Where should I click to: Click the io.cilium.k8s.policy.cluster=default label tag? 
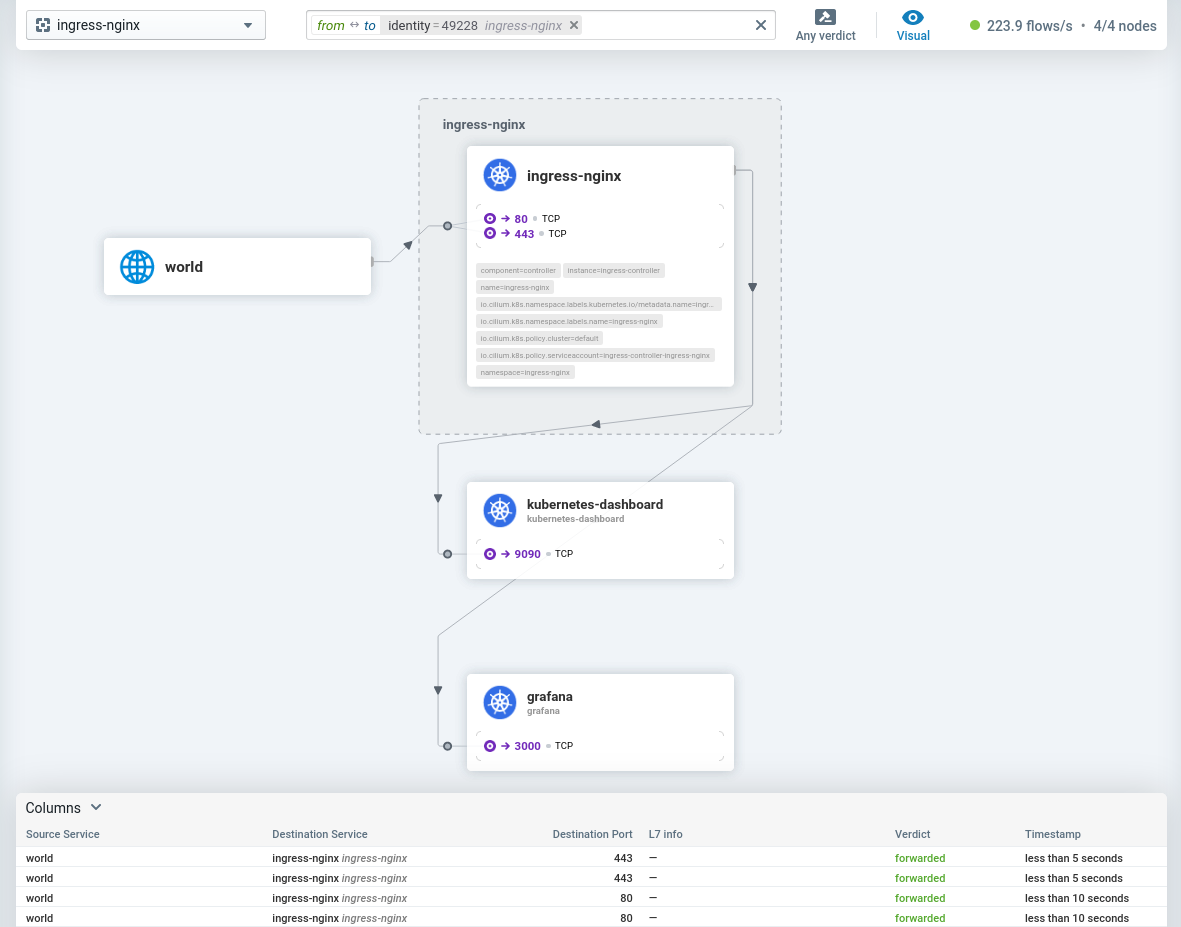pyautogui.click(x=539, y=338)
